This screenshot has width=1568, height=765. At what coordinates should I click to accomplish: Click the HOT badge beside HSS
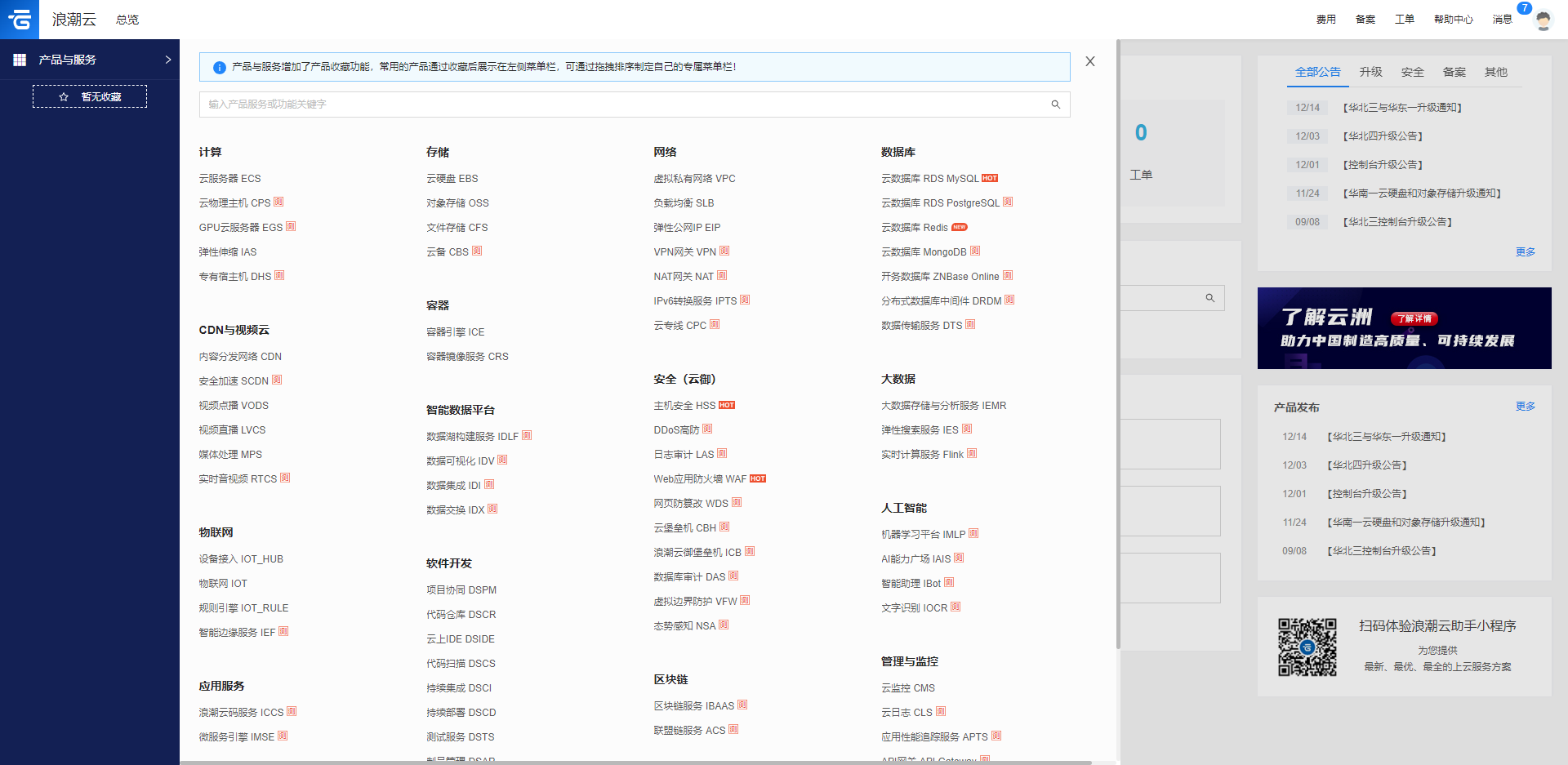coord(727,405)
